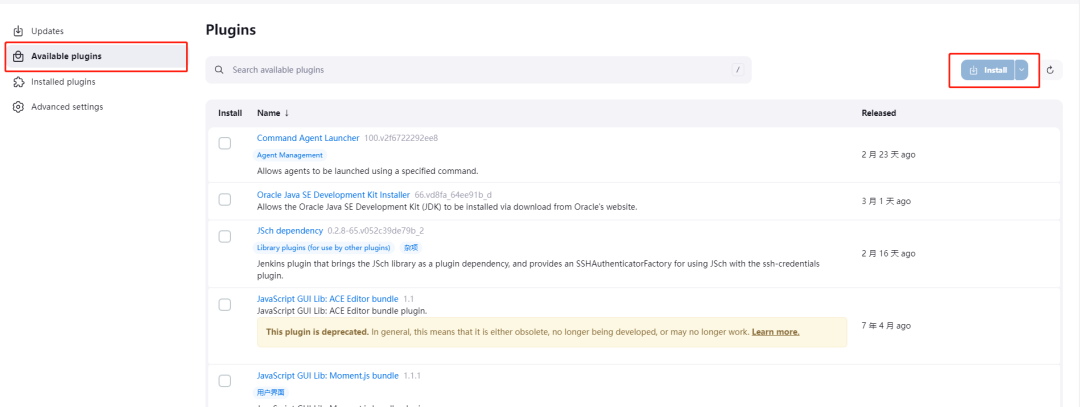1080x407 pixels.
Task: Click the Updates download icon in sidebar
Action: (19, 31)
